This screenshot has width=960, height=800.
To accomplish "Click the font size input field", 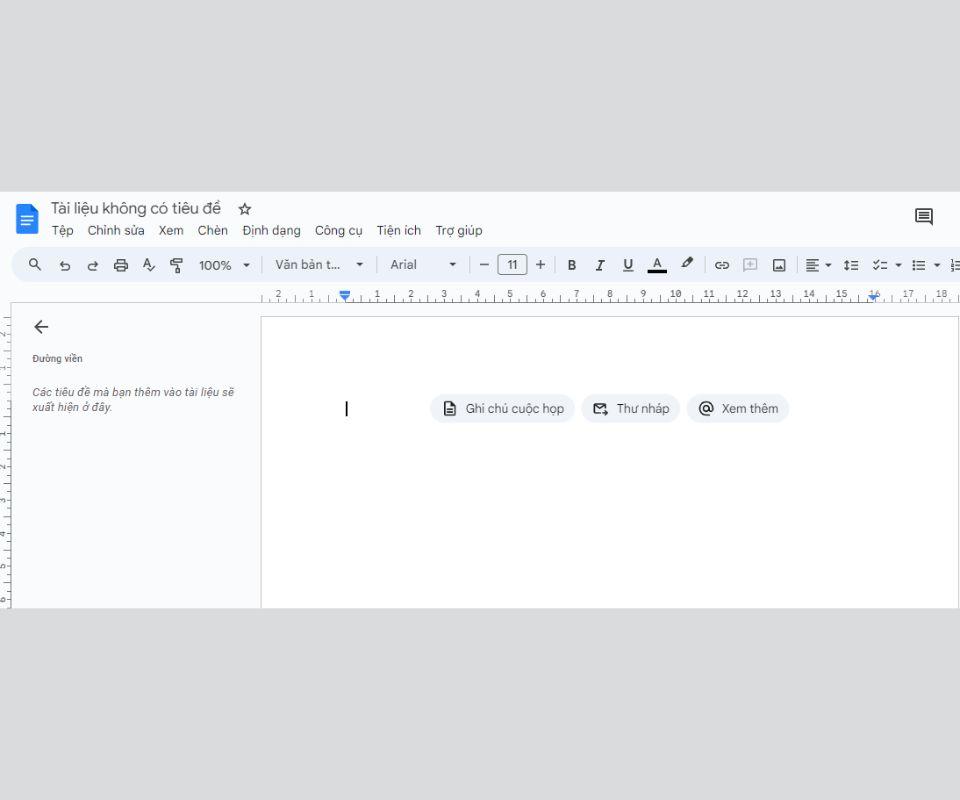I will coord(512,265).
